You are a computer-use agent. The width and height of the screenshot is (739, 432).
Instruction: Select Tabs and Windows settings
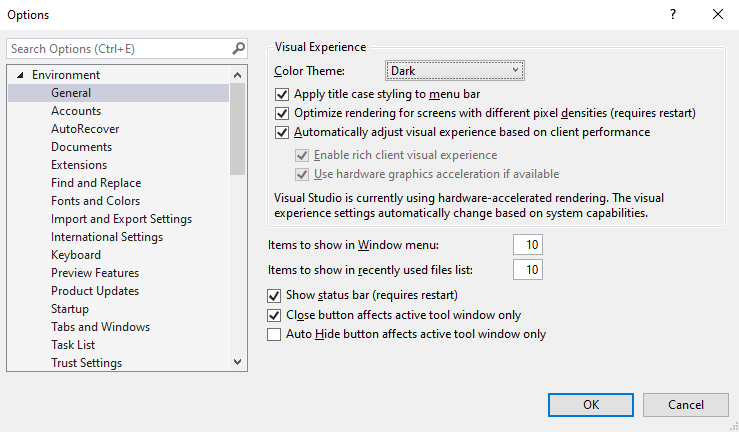(x=100, y=327)
